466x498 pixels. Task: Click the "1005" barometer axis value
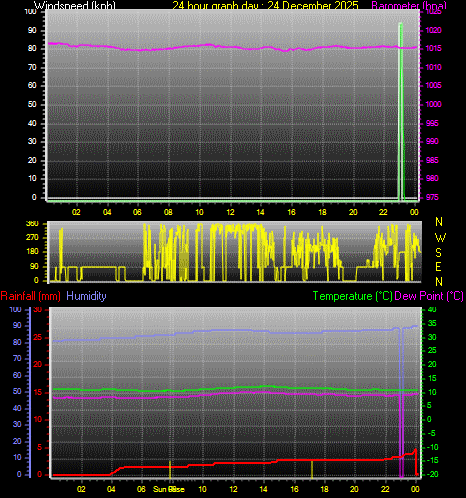point(433,85)
